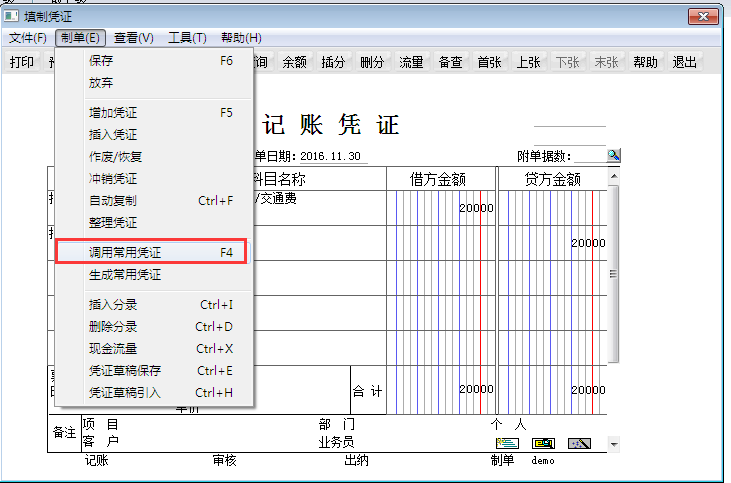The width and height of the screenshot is (731, 483).
Task: Open the 查看(V) menu
Action: 133,38
